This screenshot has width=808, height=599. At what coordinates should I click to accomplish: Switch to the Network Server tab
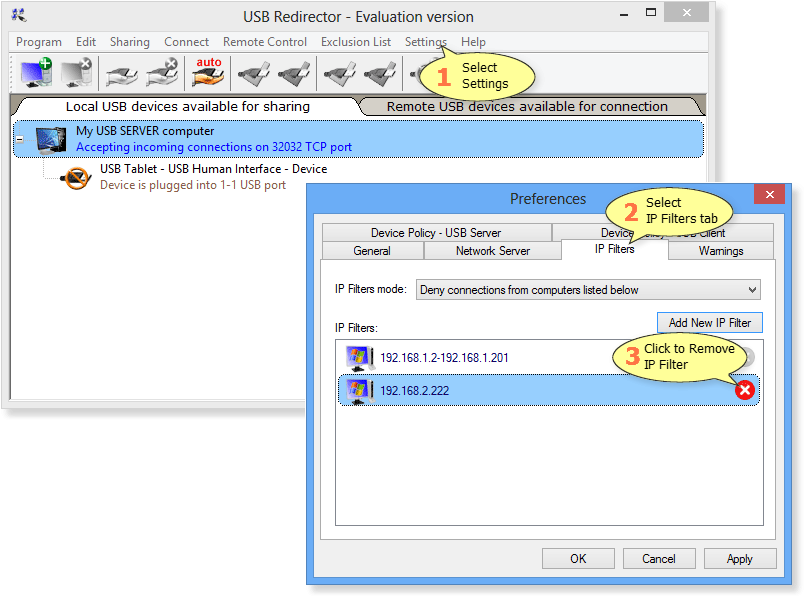[x=493, y=251]
